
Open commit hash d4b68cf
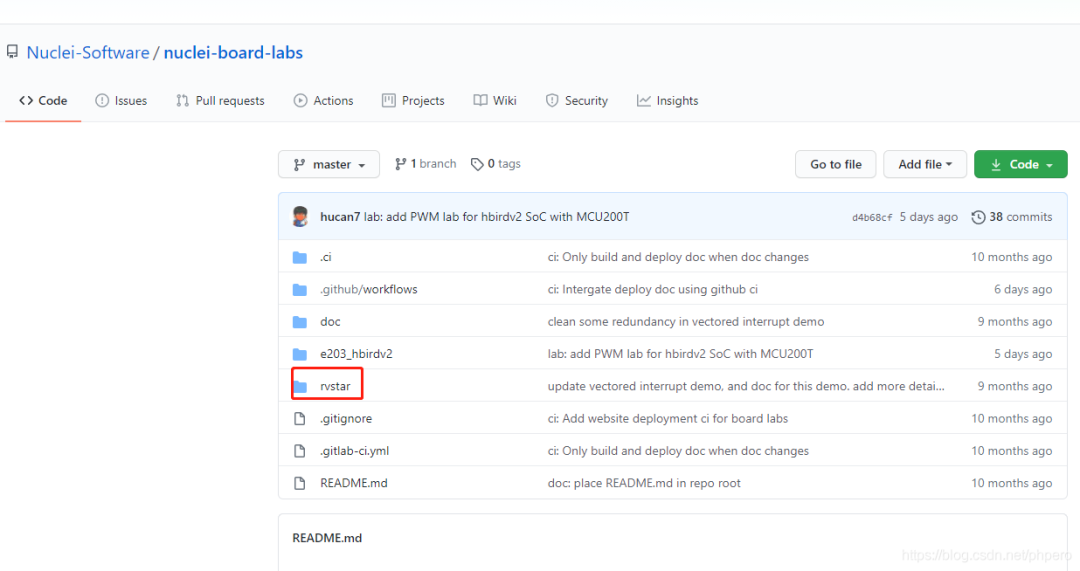[871, 218]
